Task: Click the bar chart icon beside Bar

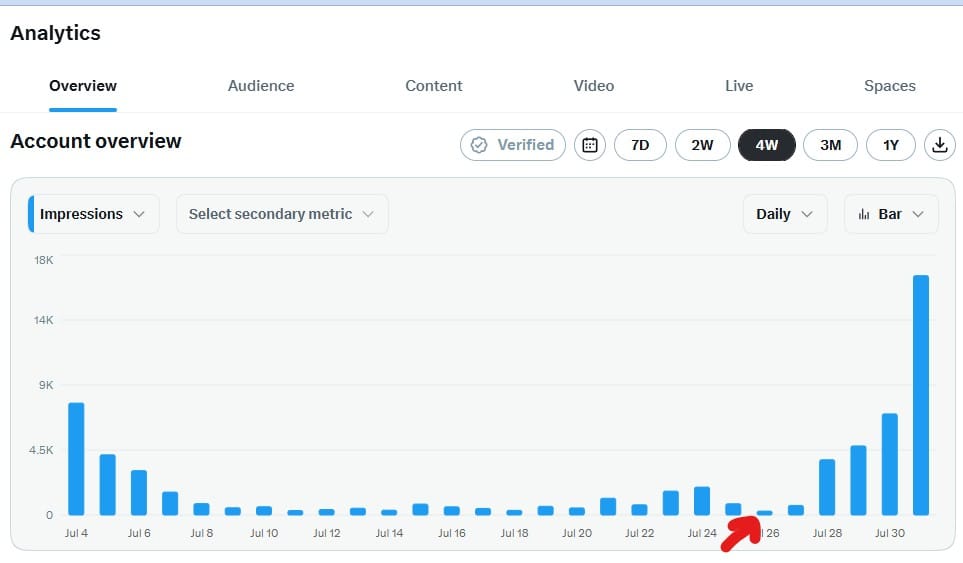Action: [x=864, y=214]
